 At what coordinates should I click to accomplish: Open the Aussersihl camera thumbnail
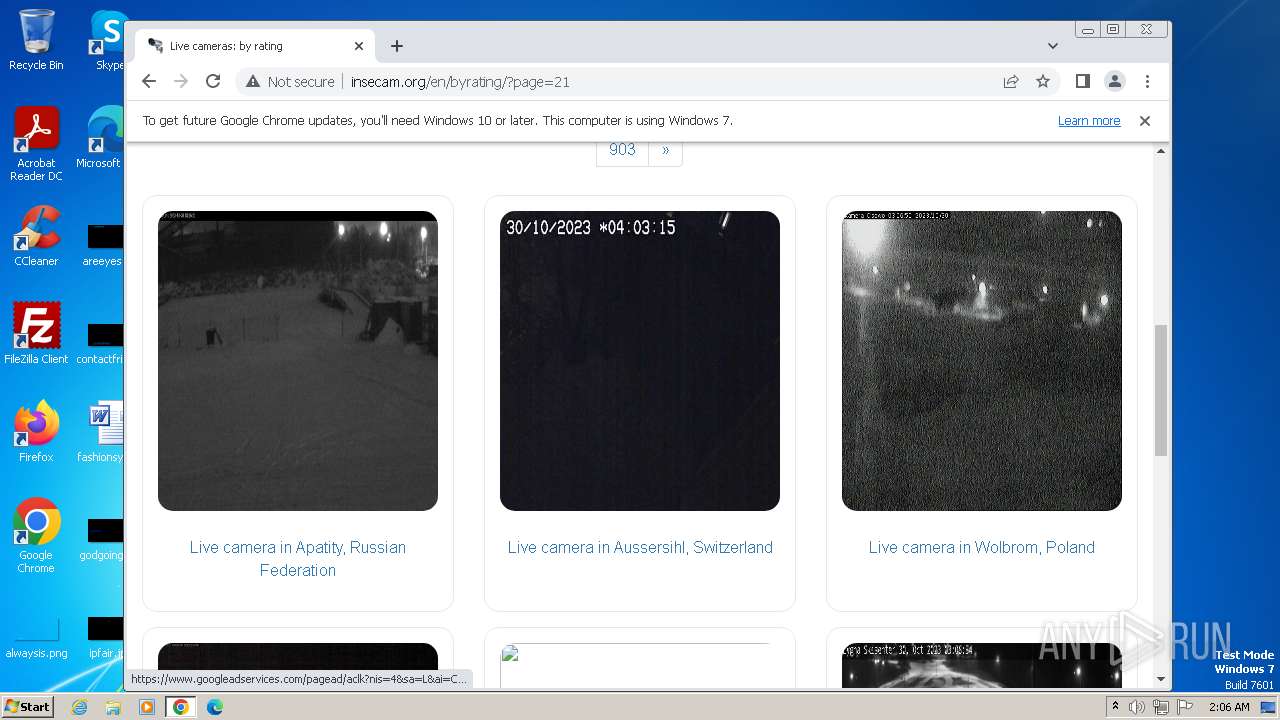(640, 361)
